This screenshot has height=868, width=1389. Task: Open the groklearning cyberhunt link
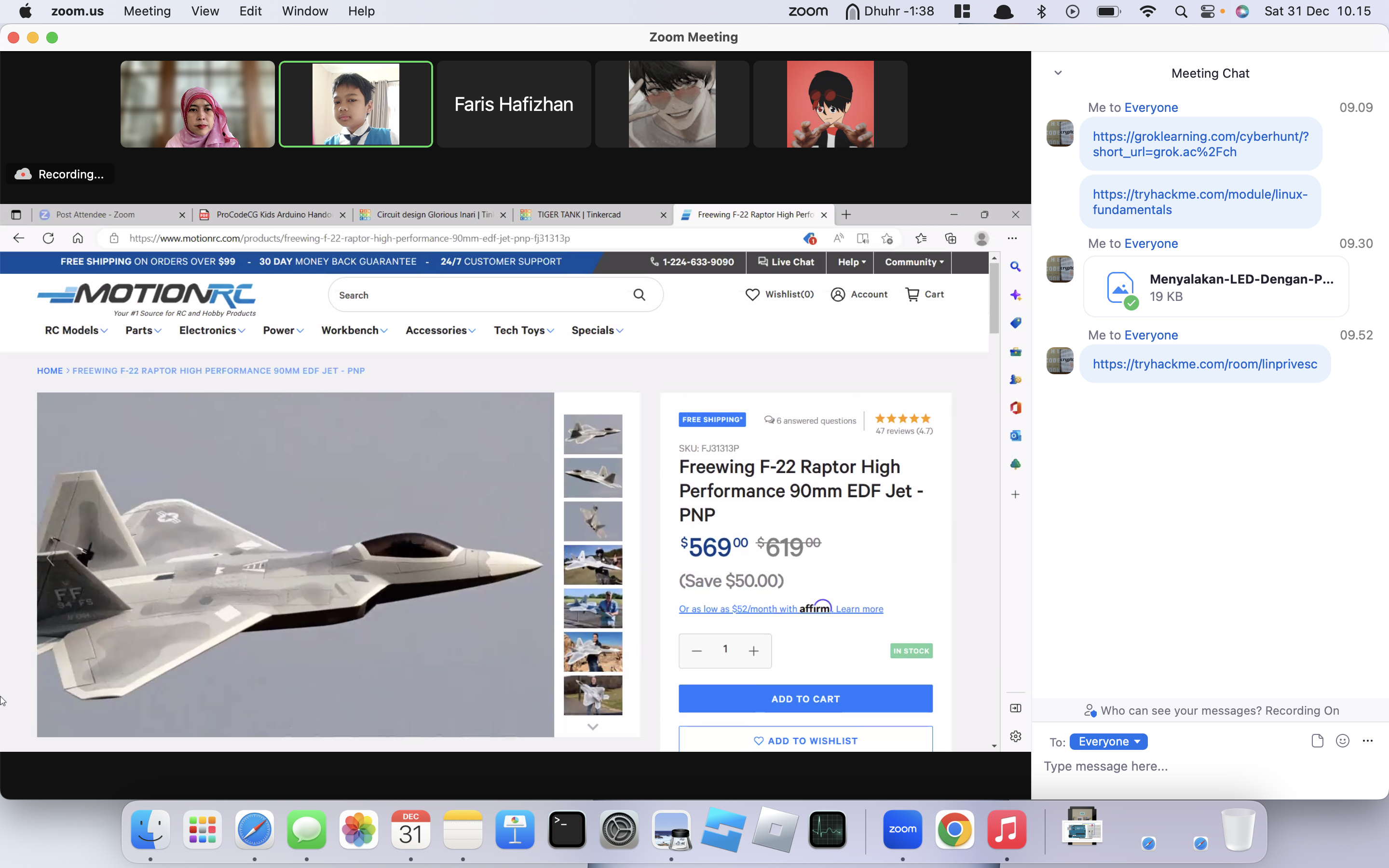click(1200, 144)
